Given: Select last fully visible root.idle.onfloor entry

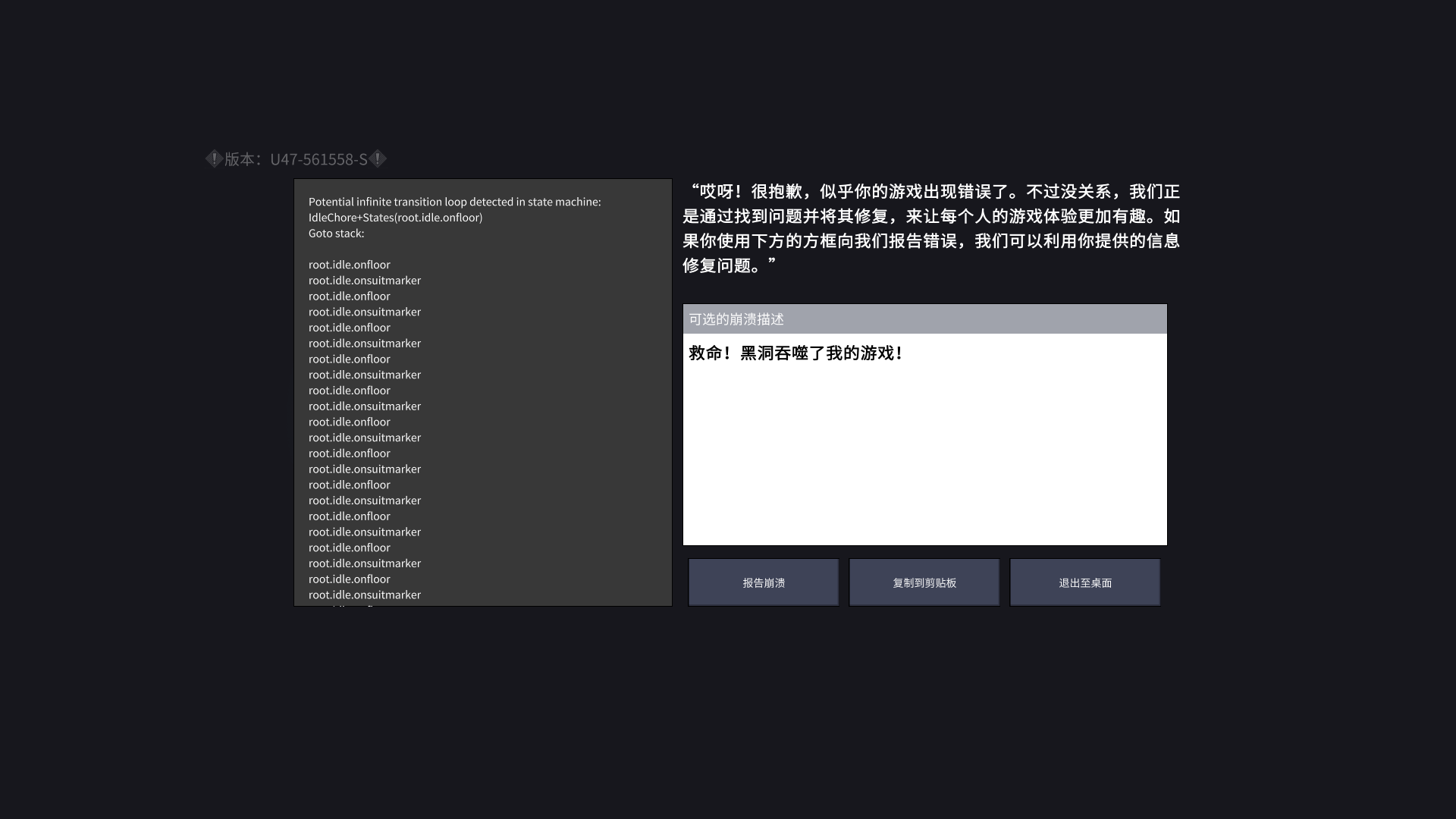Looking at the screenshot, I should [x=349, y=579].
